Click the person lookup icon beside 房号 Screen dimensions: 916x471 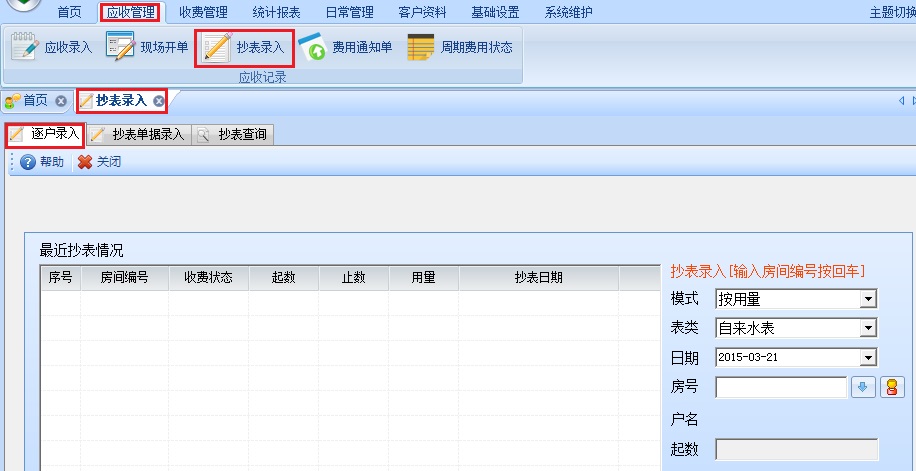coord(891,387)
